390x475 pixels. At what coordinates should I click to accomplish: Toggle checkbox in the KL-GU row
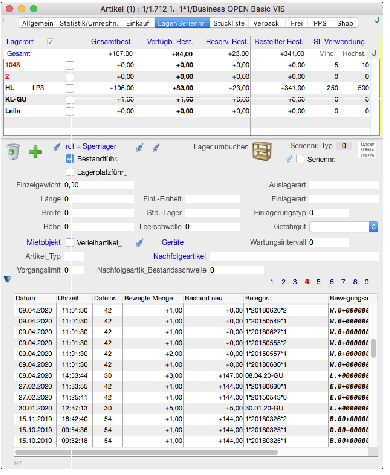point(70,99)
